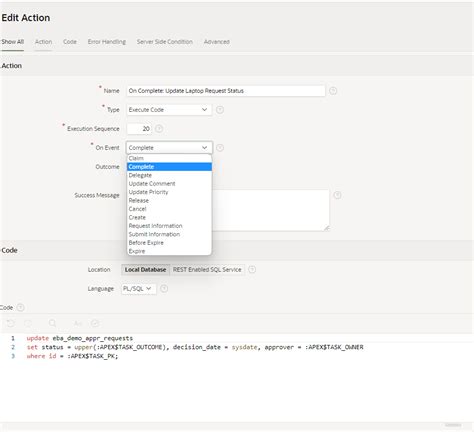
Task: Click help icon next to Code label
Action: [x=20, y=307]
